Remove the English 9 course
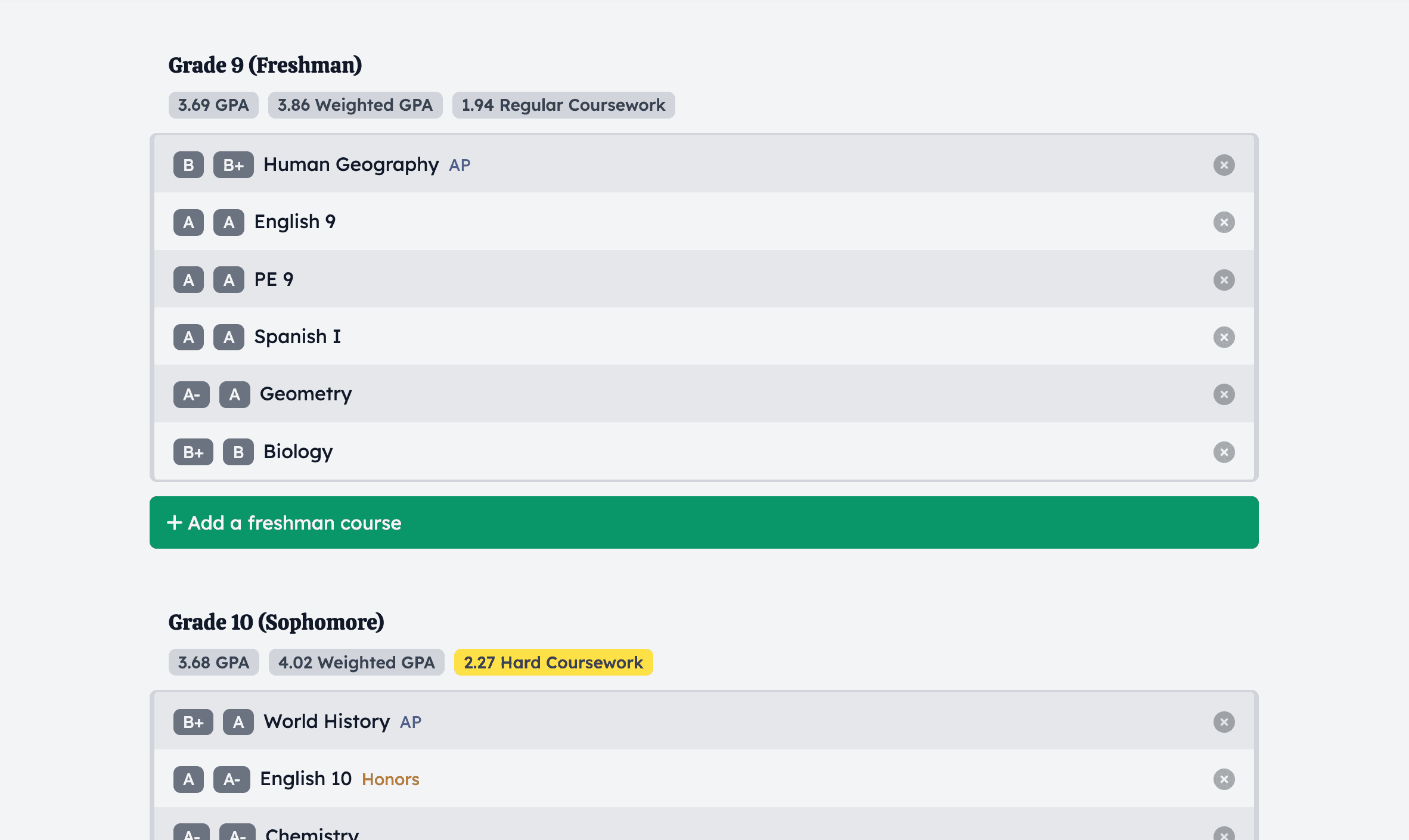The width and height of the screenshot is (1409, 840). pos(1224,222)
